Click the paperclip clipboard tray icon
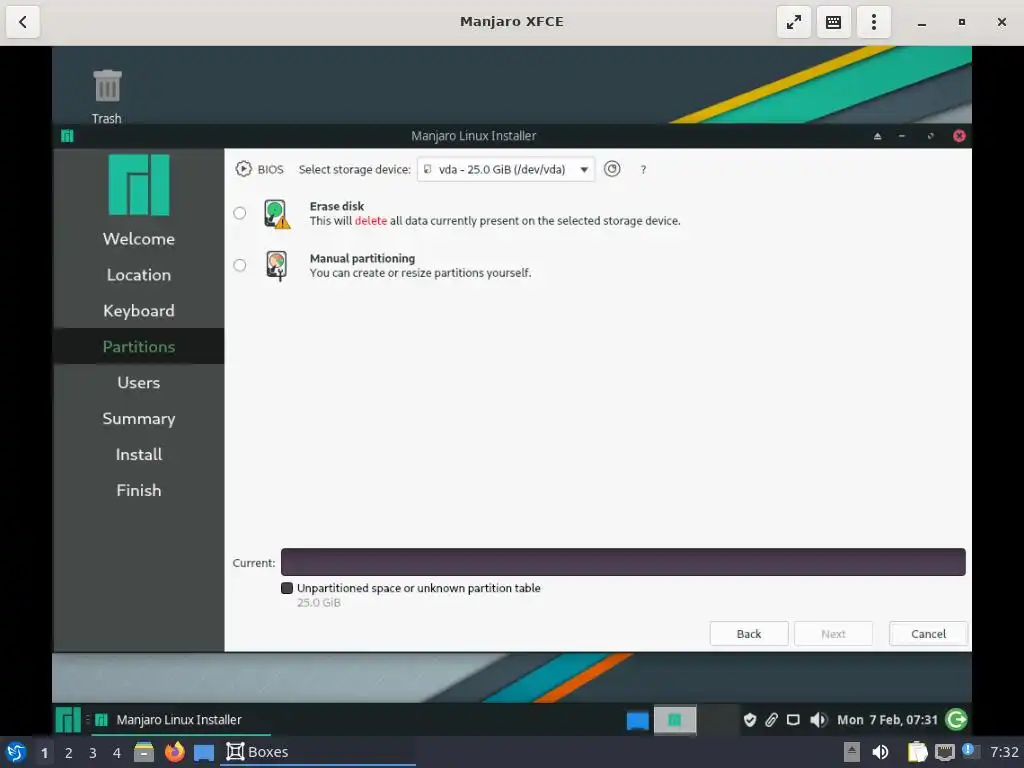 pos(771,720)
